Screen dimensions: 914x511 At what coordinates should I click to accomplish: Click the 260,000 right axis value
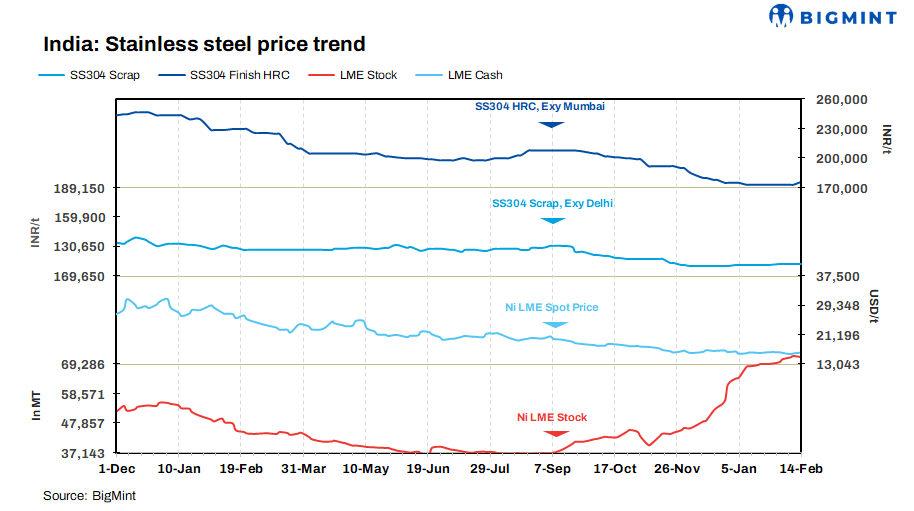[x=838, y=100]
